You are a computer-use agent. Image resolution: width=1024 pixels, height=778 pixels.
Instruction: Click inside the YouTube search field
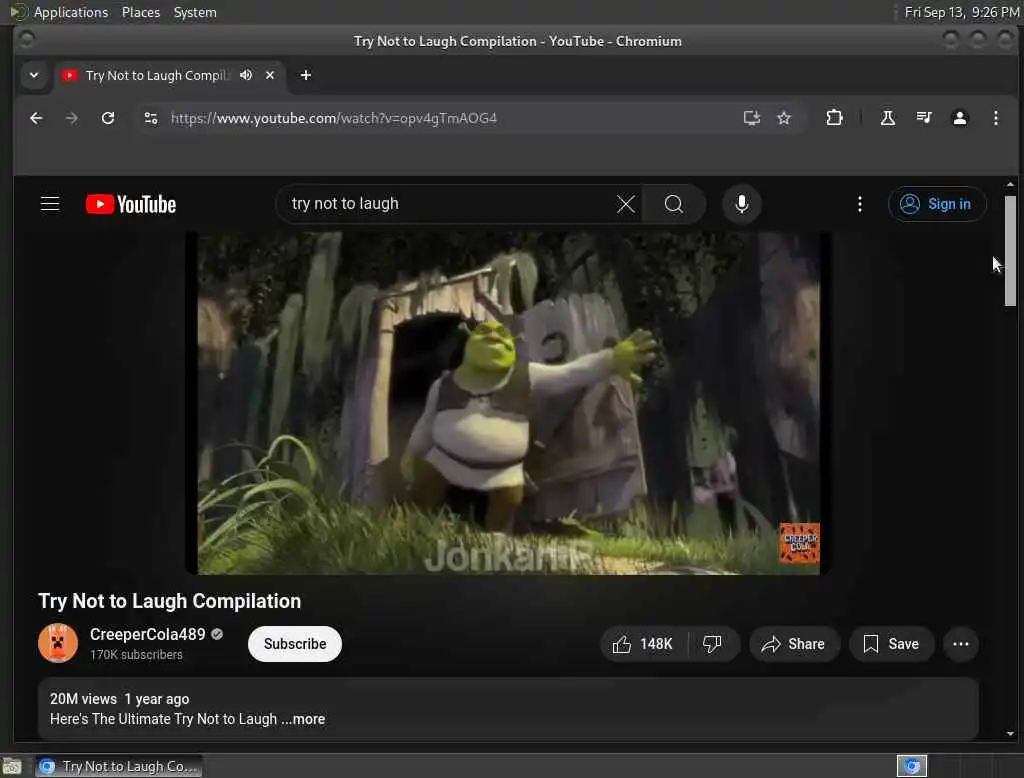[x=451, y=204]
